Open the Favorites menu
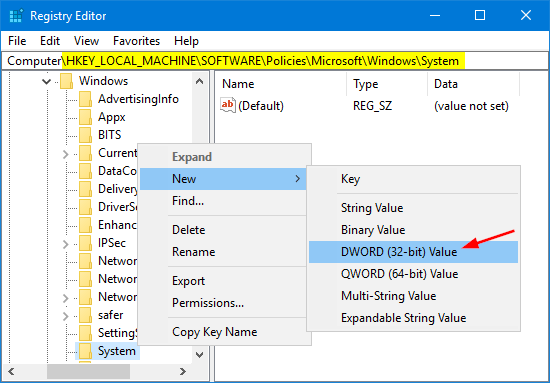The width and height of the screenshot is (550, 383). pos(136,41)
